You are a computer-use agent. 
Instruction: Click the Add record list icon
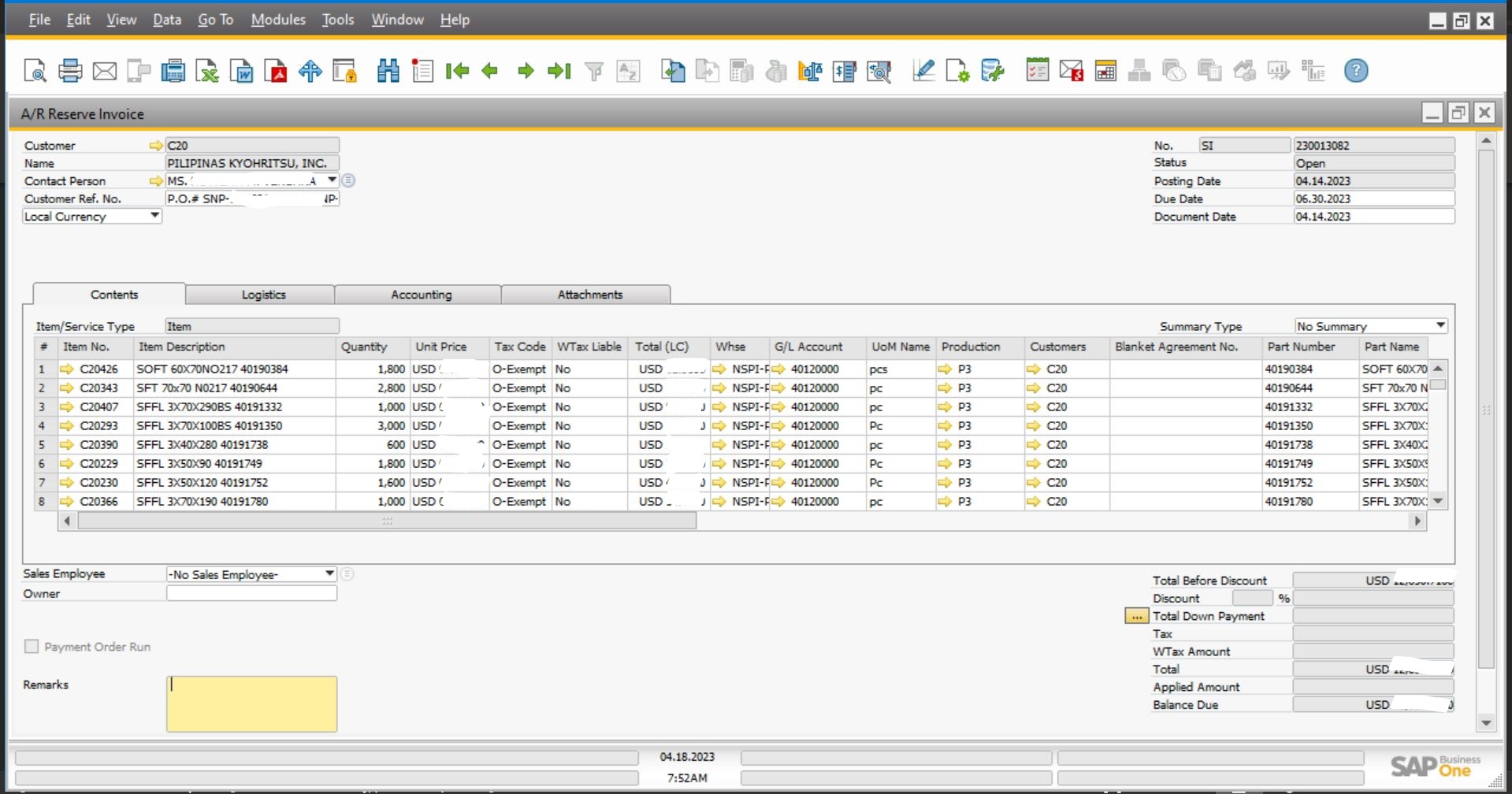coord(423,71)
